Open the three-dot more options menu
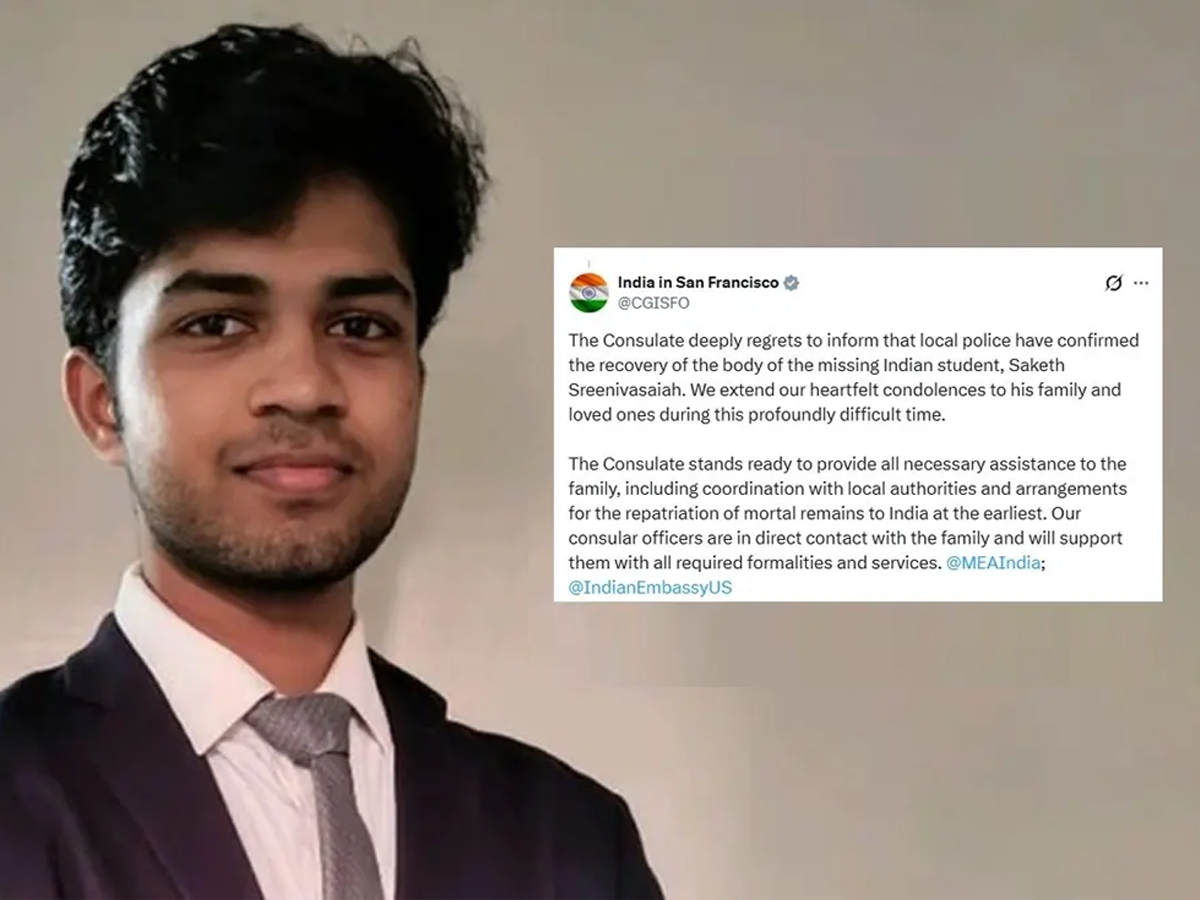 (1141, 284)
